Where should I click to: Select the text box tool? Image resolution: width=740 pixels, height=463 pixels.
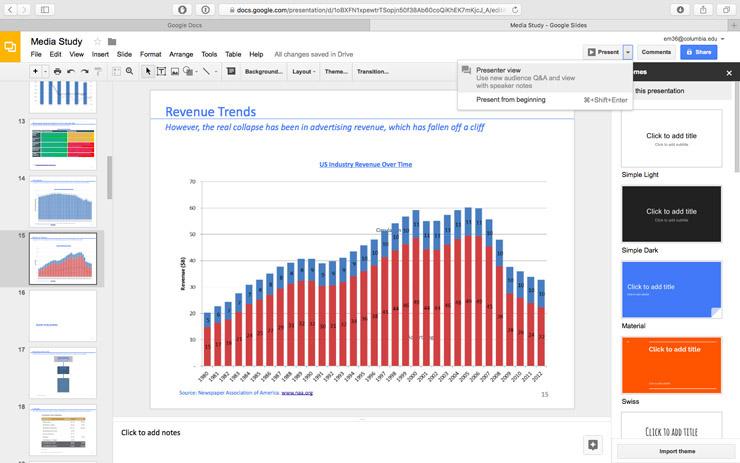162,72
